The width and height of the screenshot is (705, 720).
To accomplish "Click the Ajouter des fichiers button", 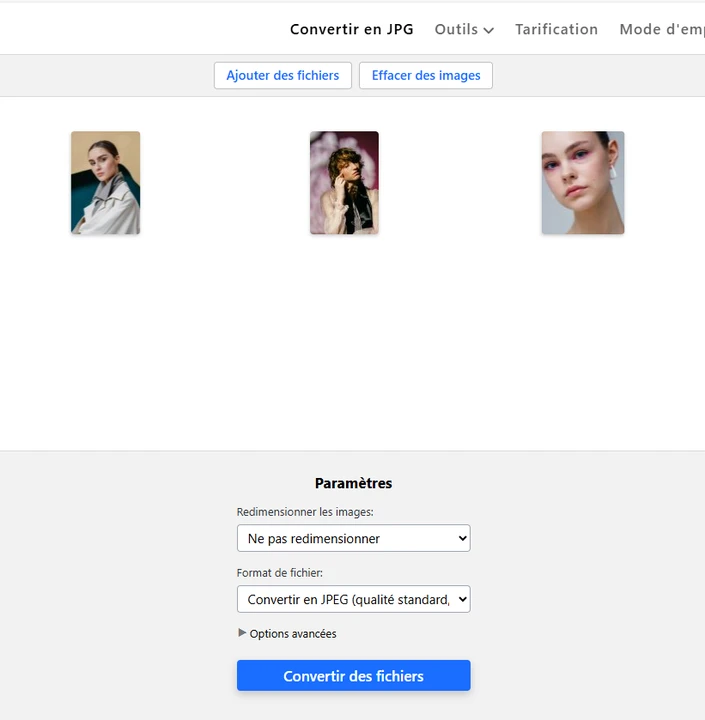I will [x=282, y=75].
